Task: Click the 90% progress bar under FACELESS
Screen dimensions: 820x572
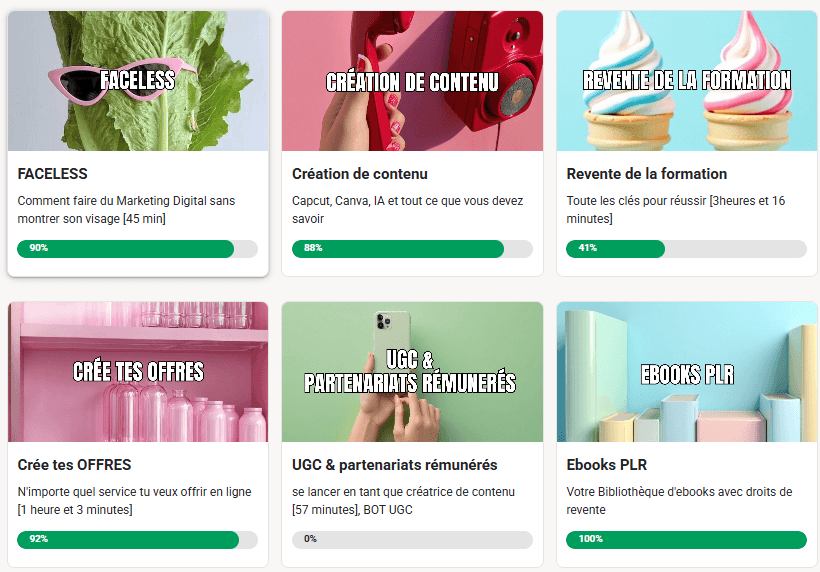Action: [x=138, y=249]
